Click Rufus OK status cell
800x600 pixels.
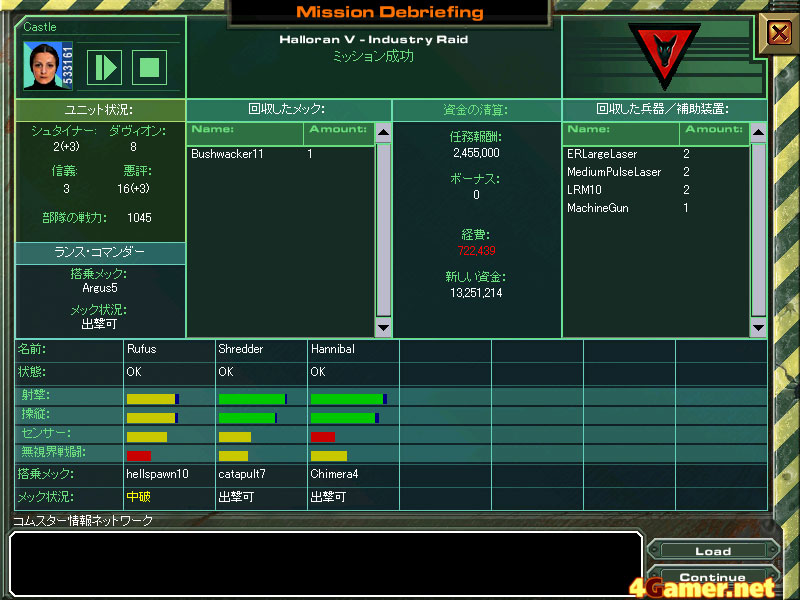169,372
